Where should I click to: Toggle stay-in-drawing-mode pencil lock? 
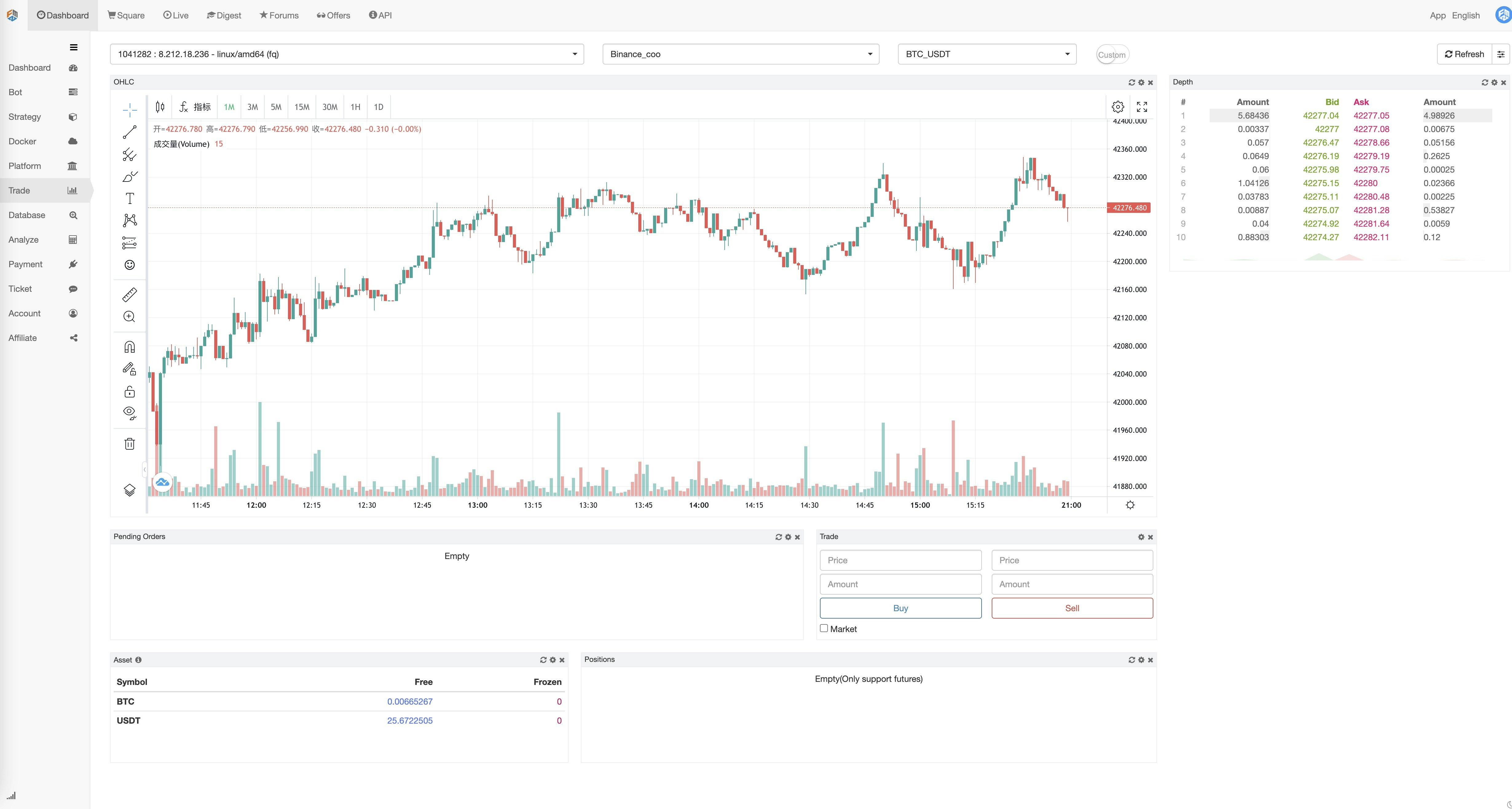pyautogui.click(x=130, y=369)
